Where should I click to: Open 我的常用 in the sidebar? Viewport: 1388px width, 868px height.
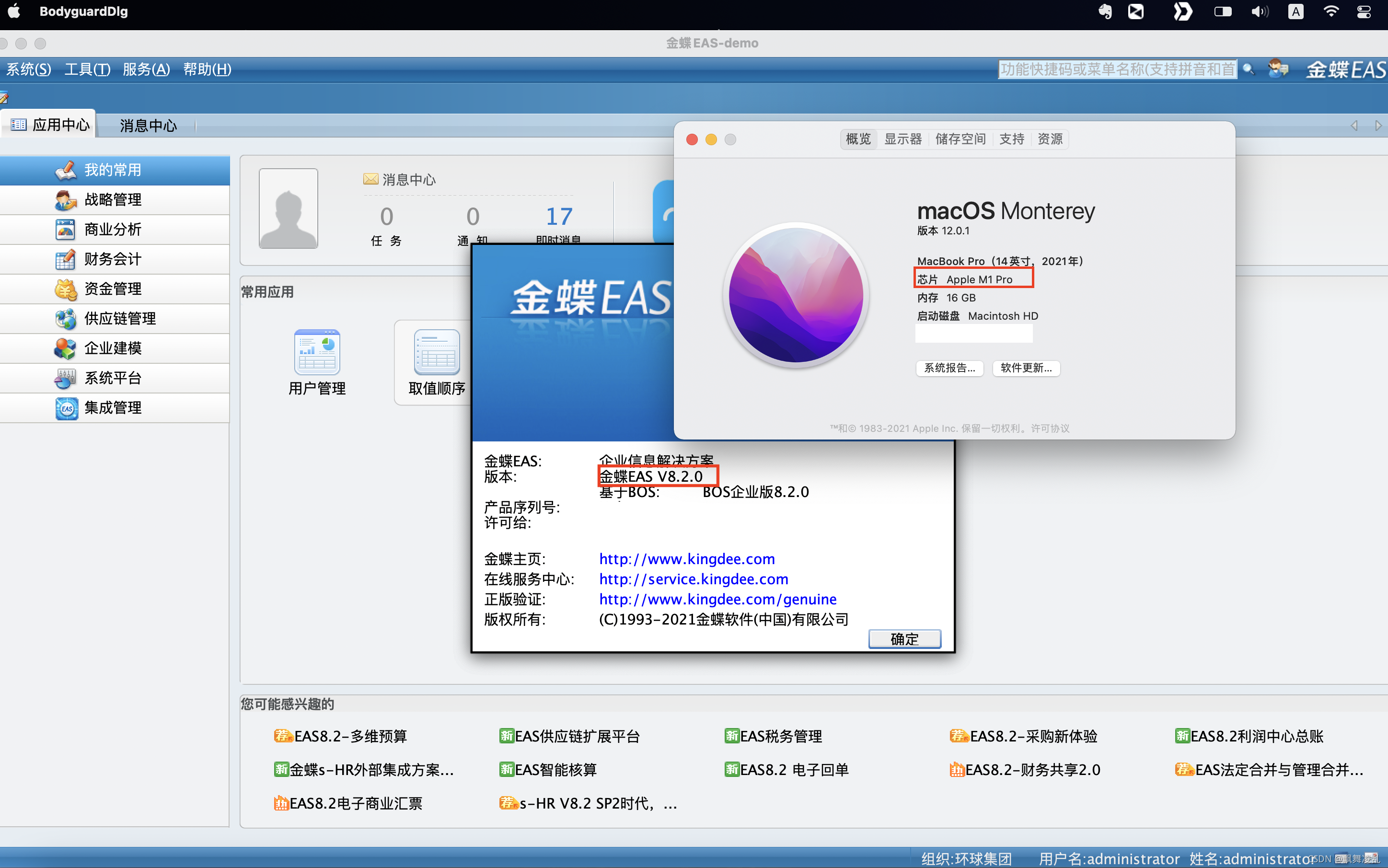click(x=114, y=170)
